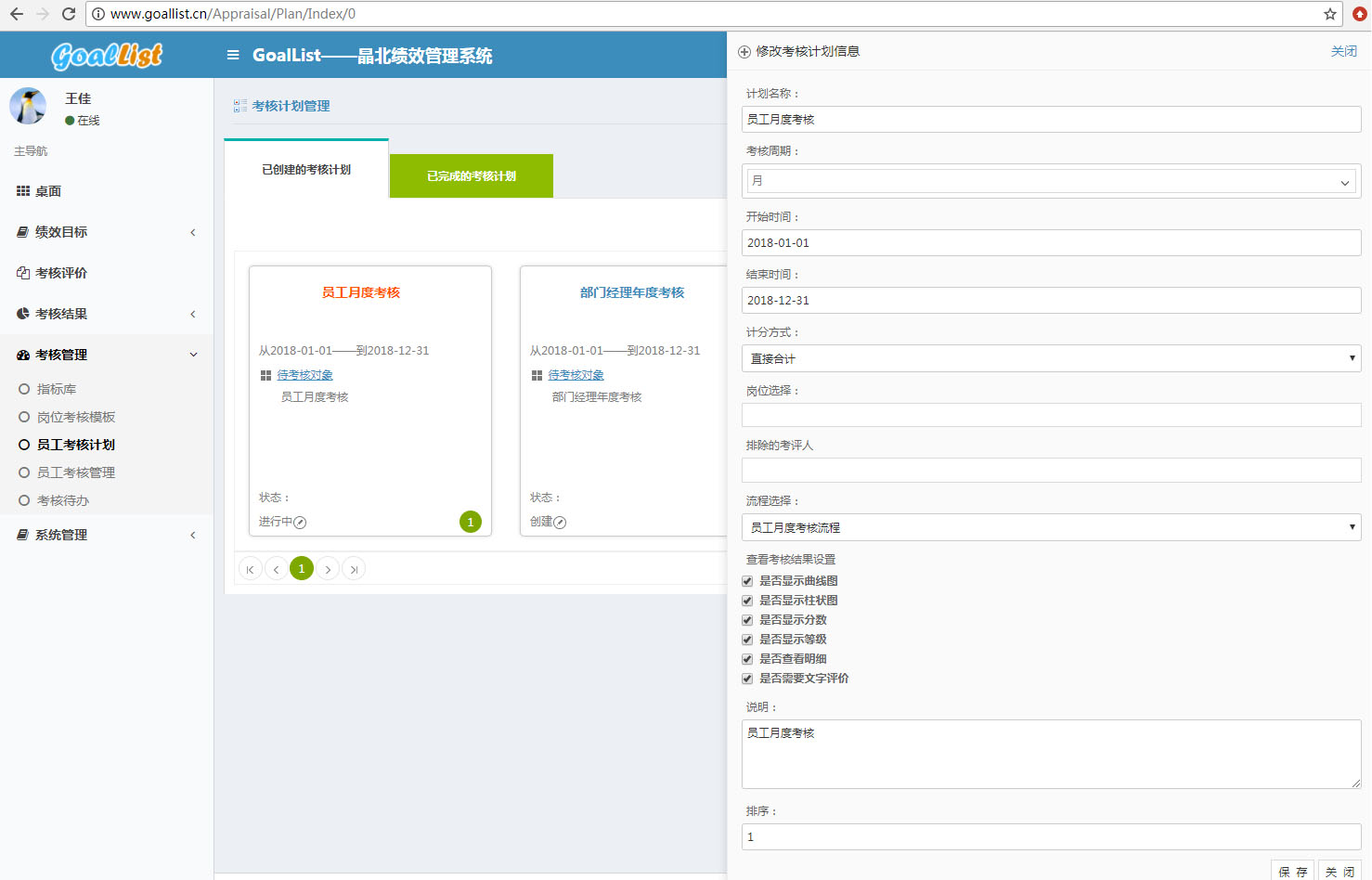Open the 考核周期 dropdown showing 月

click(1052, 181)
